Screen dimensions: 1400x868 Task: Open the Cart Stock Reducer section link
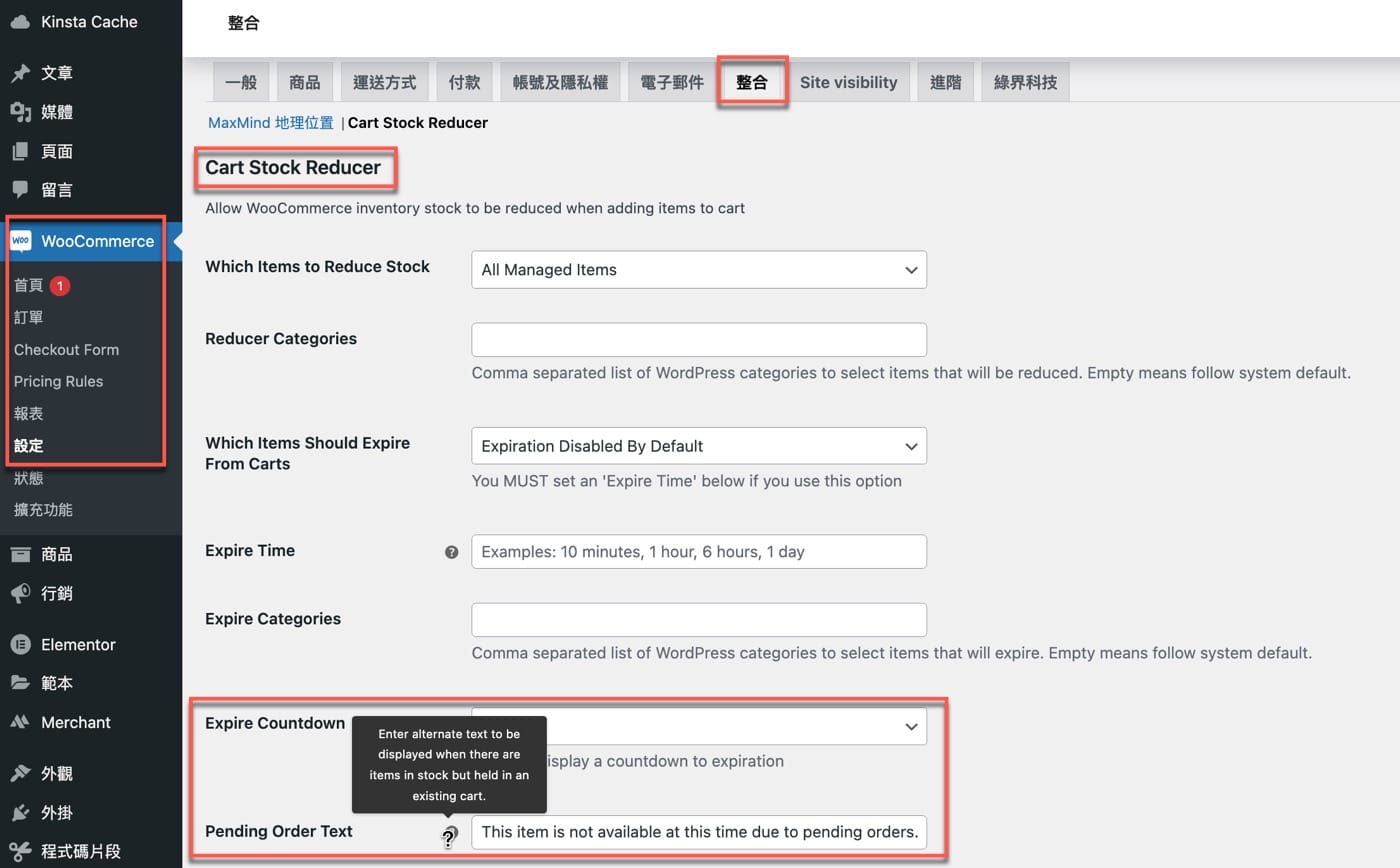[418, 123]
